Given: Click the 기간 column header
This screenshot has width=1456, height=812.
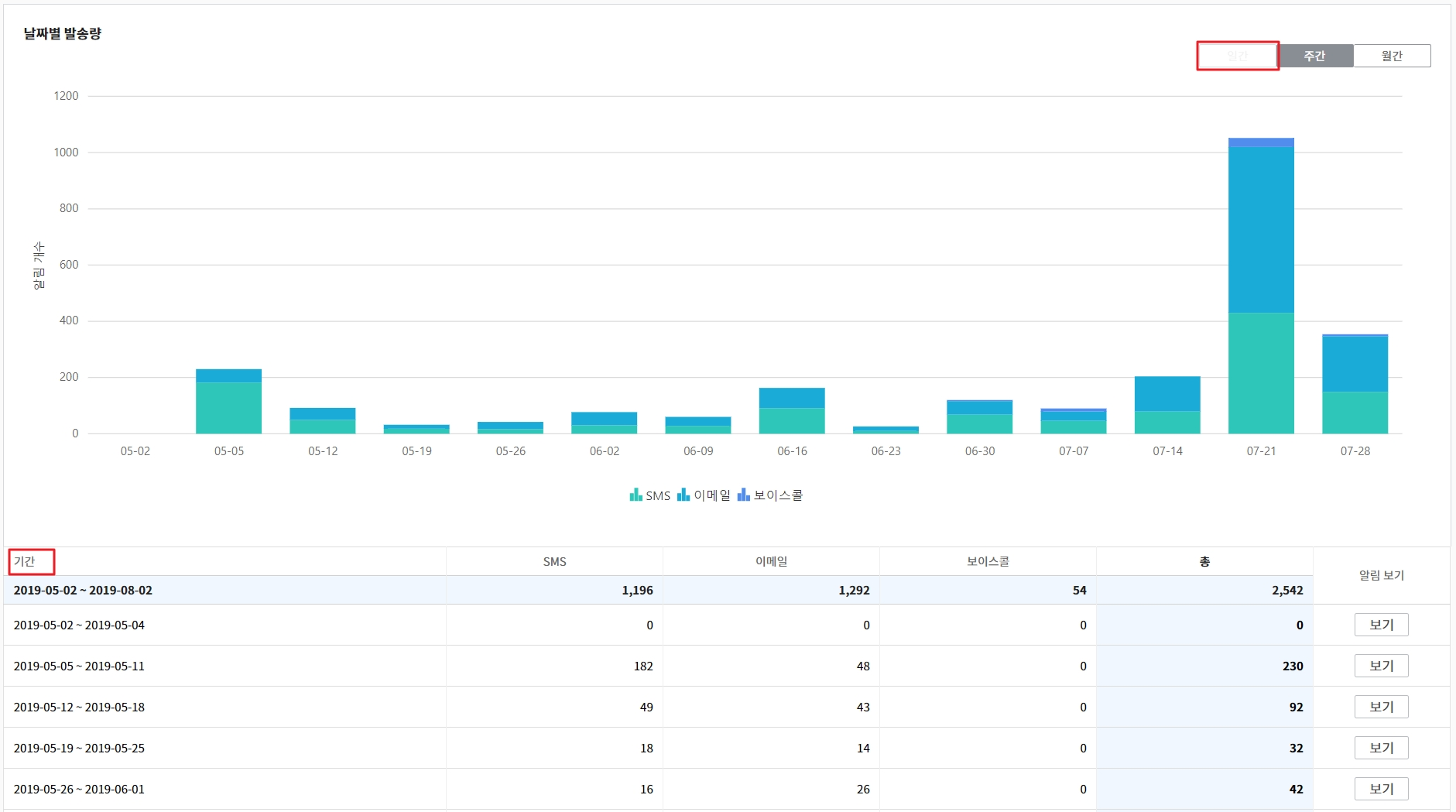Looking at the screenshot, I should [25, 561].
